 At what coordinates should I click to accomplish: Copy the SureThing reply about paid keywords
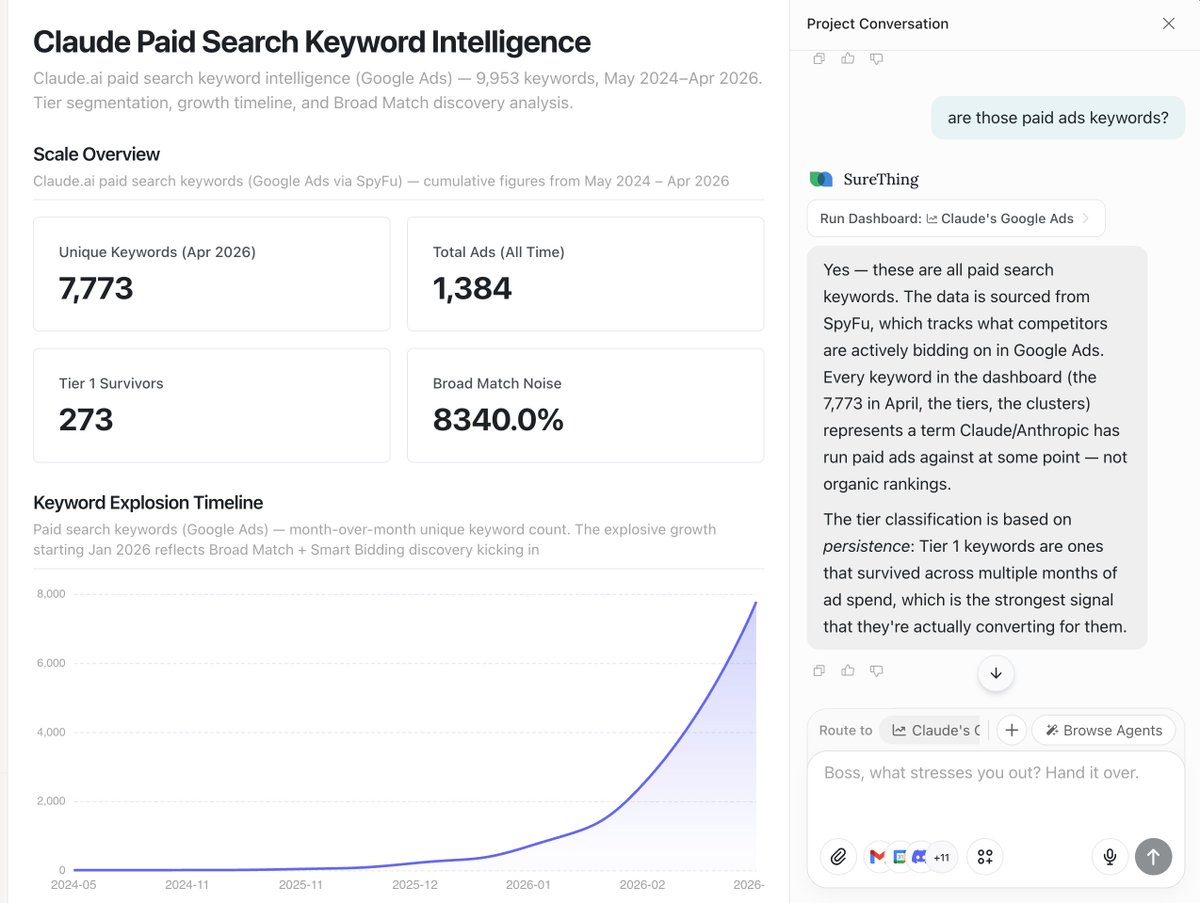tap(819, 671)
